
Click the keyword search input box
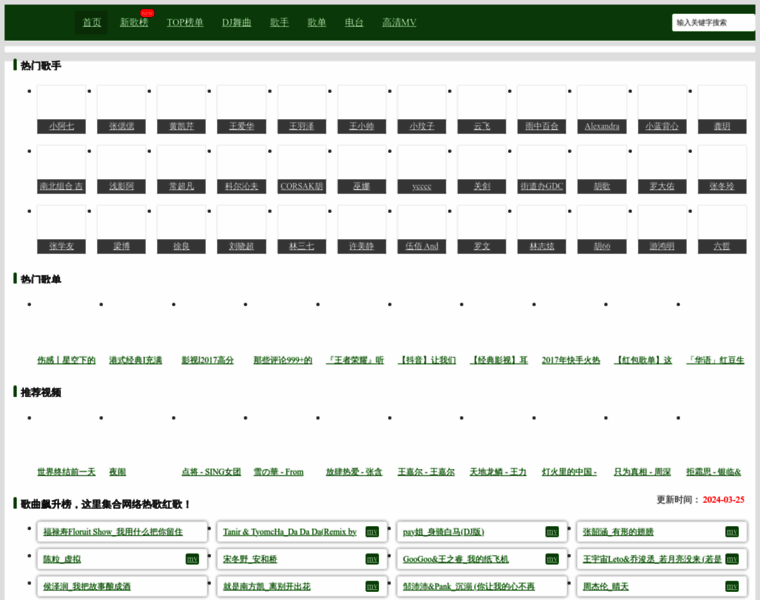point(712,22)
